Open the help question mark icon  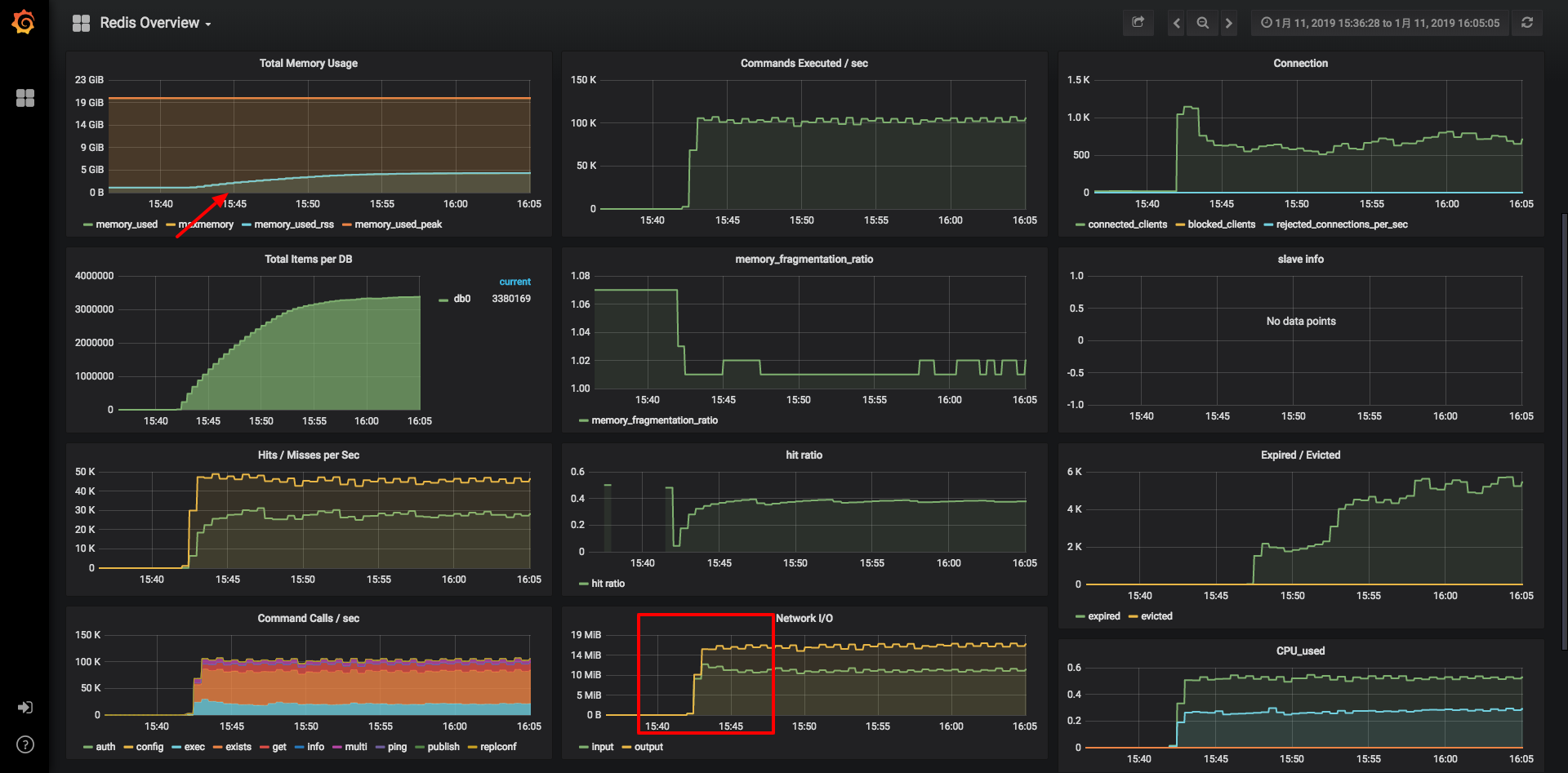pyautogui.click(x=25, y=744)
